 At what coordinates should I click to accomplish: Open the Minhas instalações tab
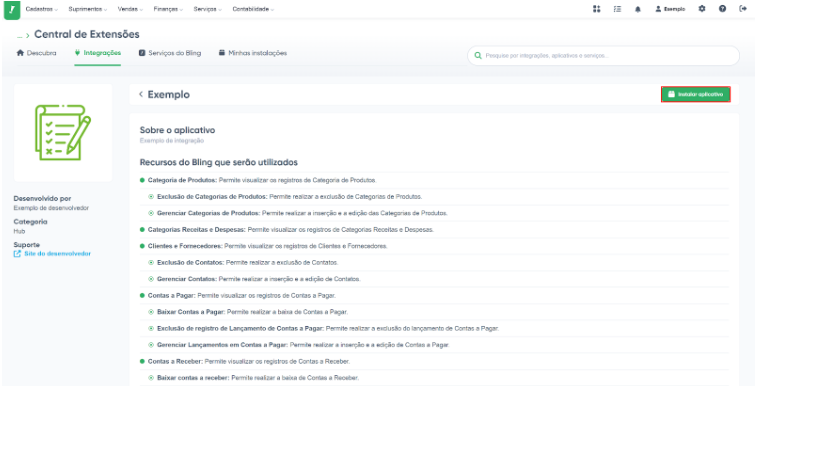pos(252,53)
